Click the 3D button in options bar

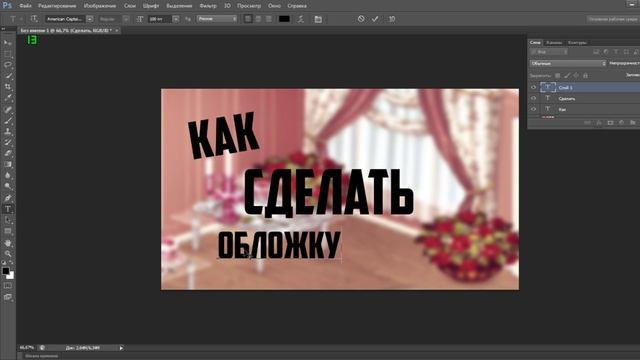[x=392, y=19]
